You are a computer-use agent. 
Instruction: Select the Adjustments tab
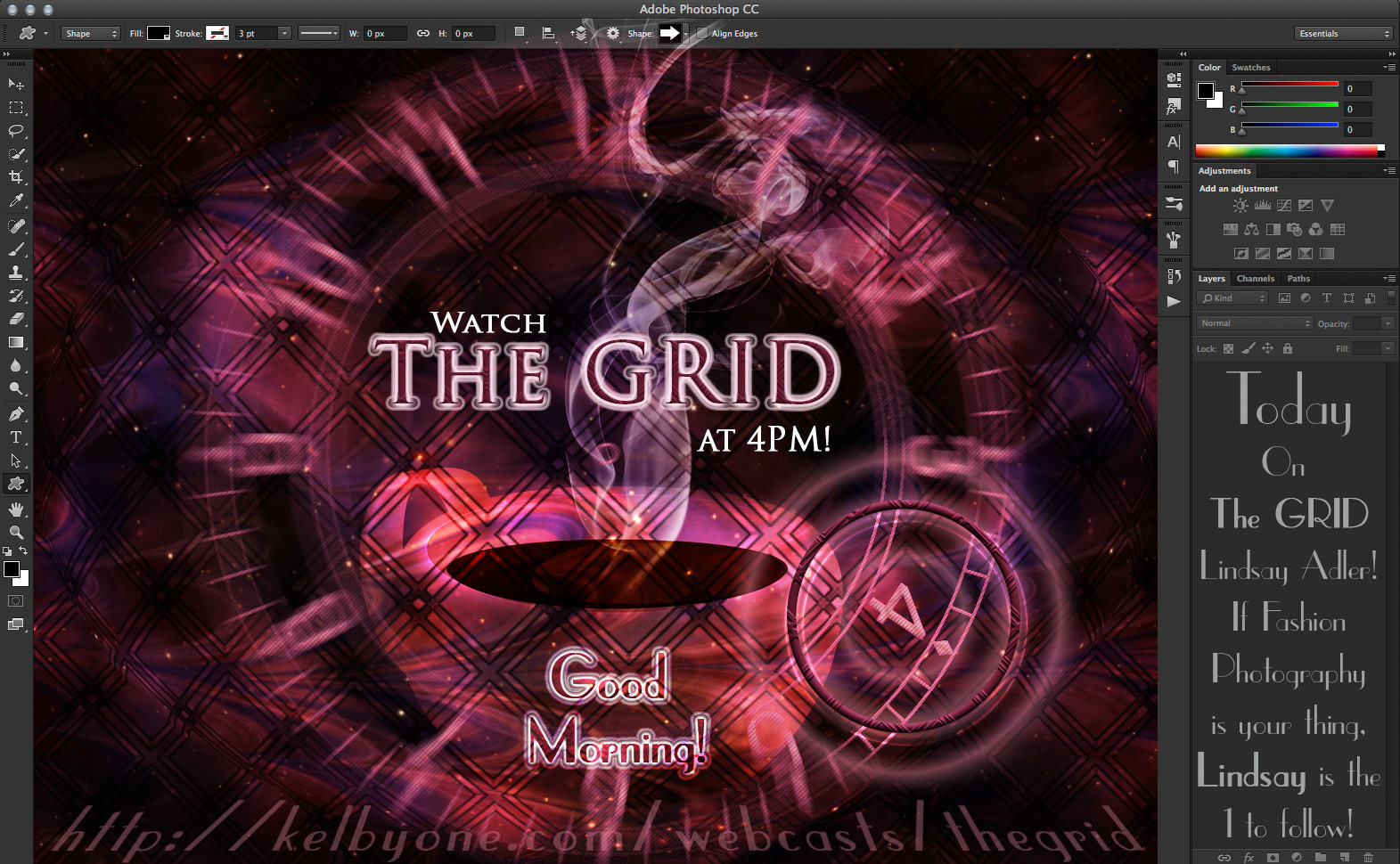[1224, 171]
